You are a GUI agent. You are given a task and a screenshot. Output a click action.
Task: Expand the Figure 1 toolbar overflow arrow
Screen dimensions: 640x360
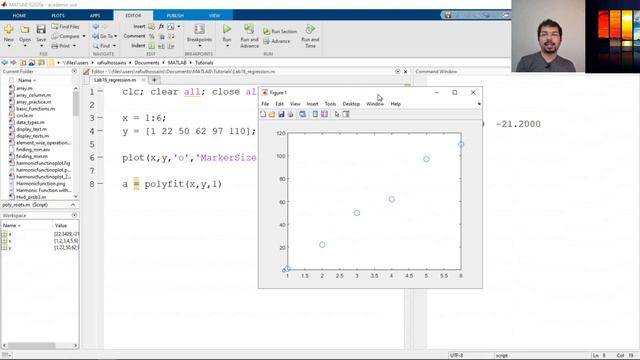tap(479, 104)
